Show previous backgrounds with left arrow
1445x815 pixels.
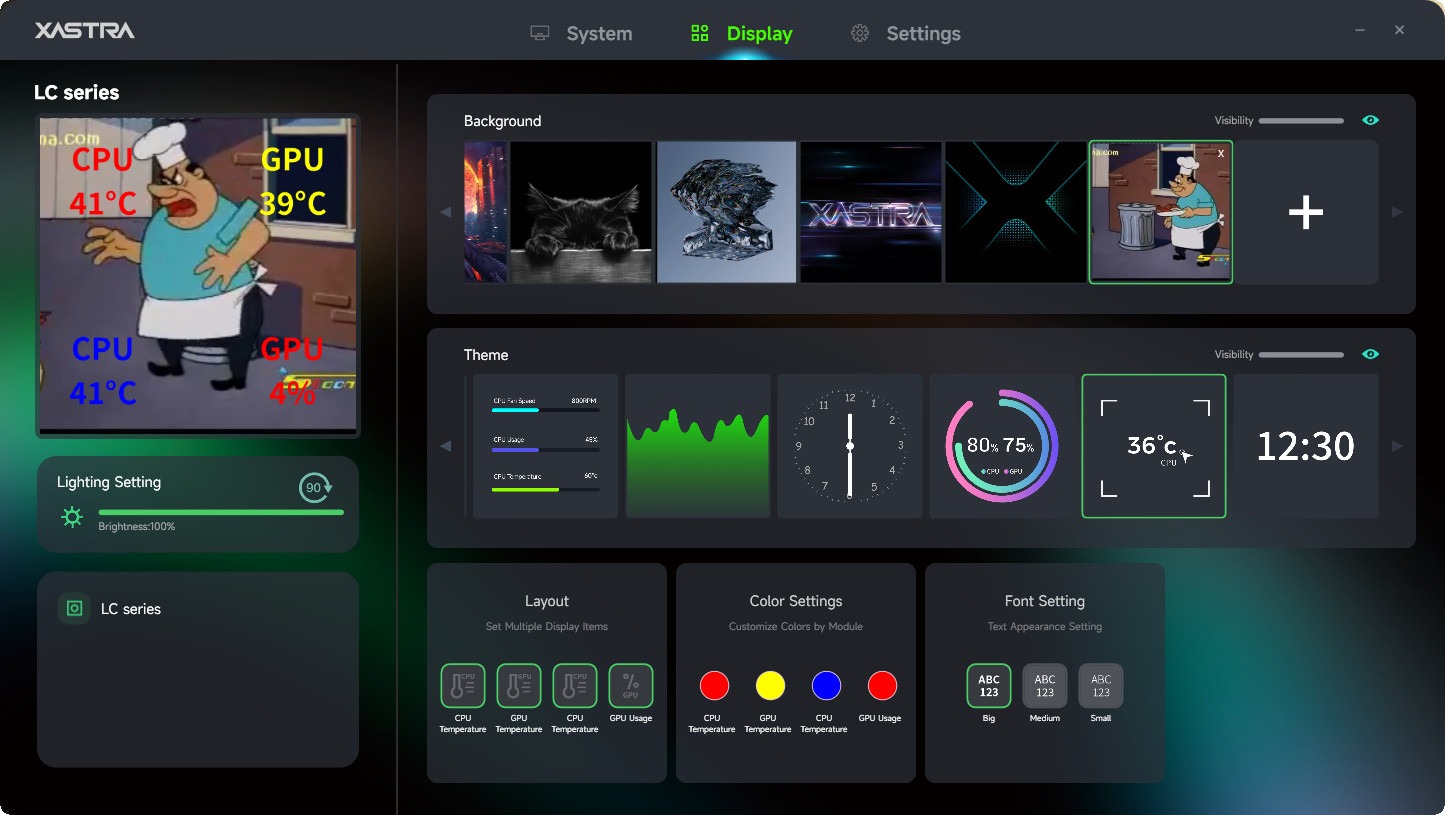pos(446,212)
